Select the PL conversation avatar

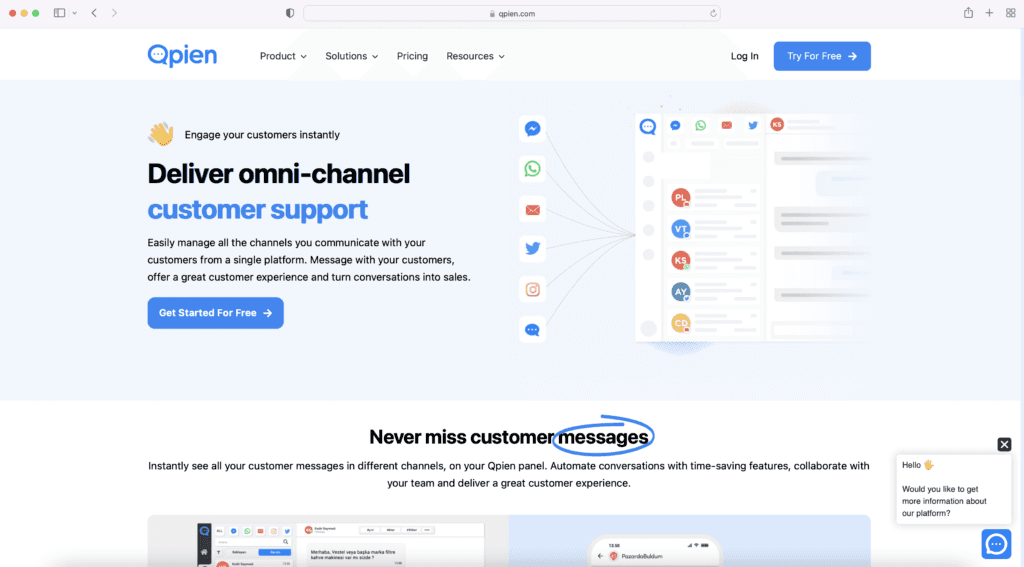click(x=680, y=197)
